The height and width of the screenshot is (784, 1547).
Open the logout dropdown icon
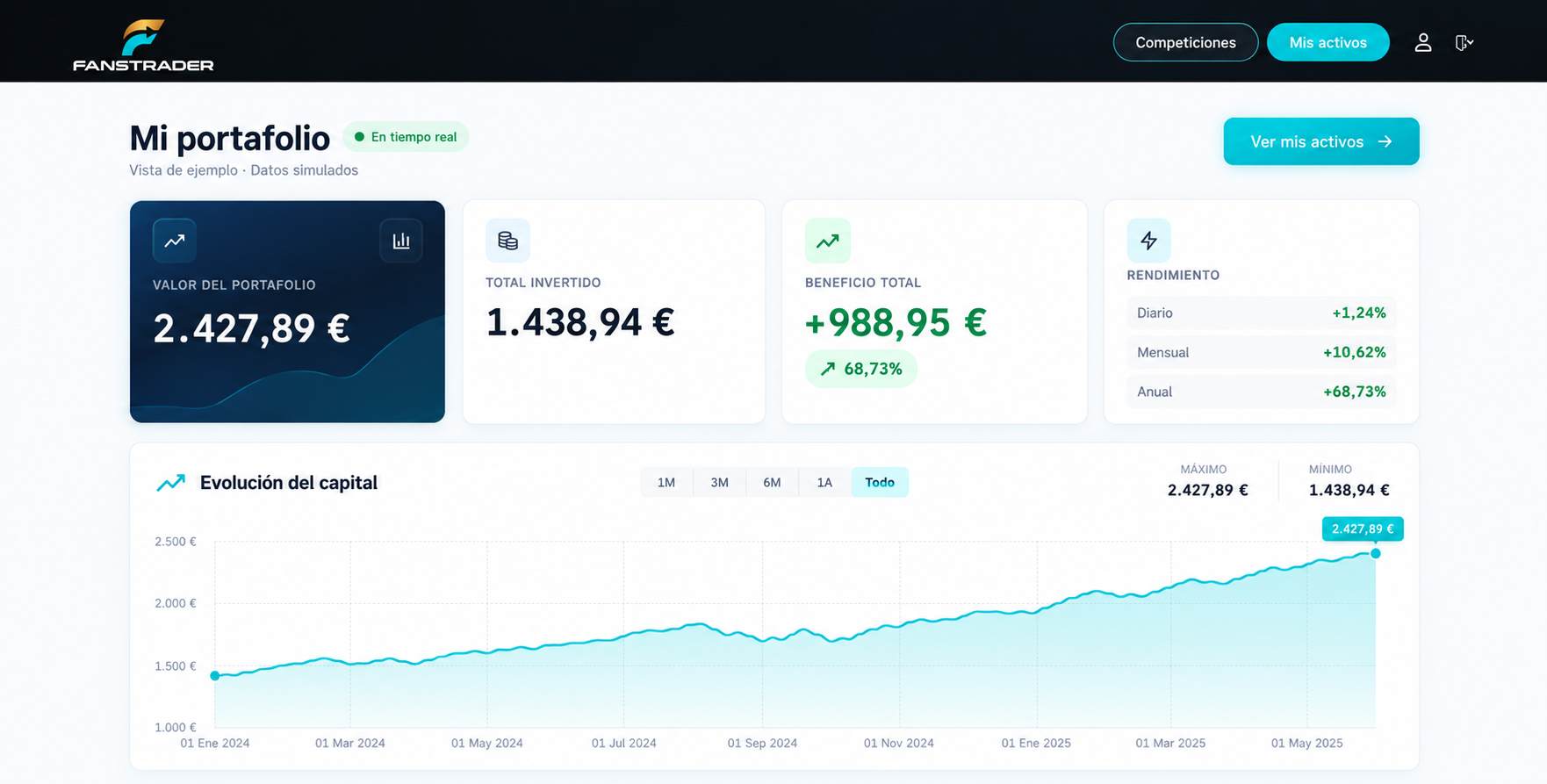tap(1464, 42)
